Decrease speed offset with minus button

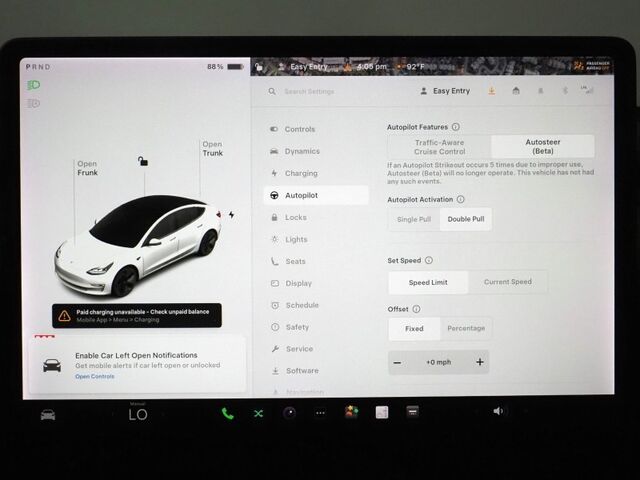pyautogui.click(x=397, y=362)
